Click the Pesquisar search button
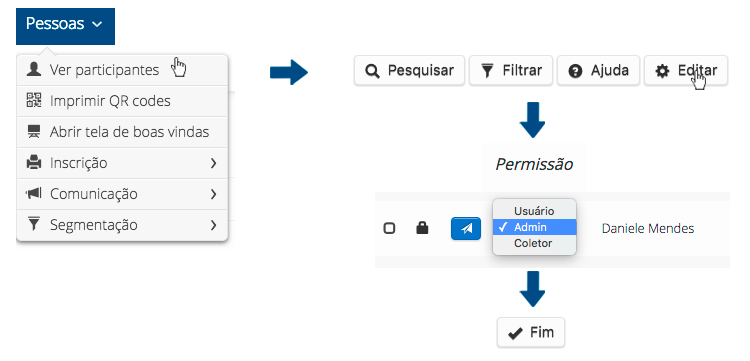 click(409, 71)
